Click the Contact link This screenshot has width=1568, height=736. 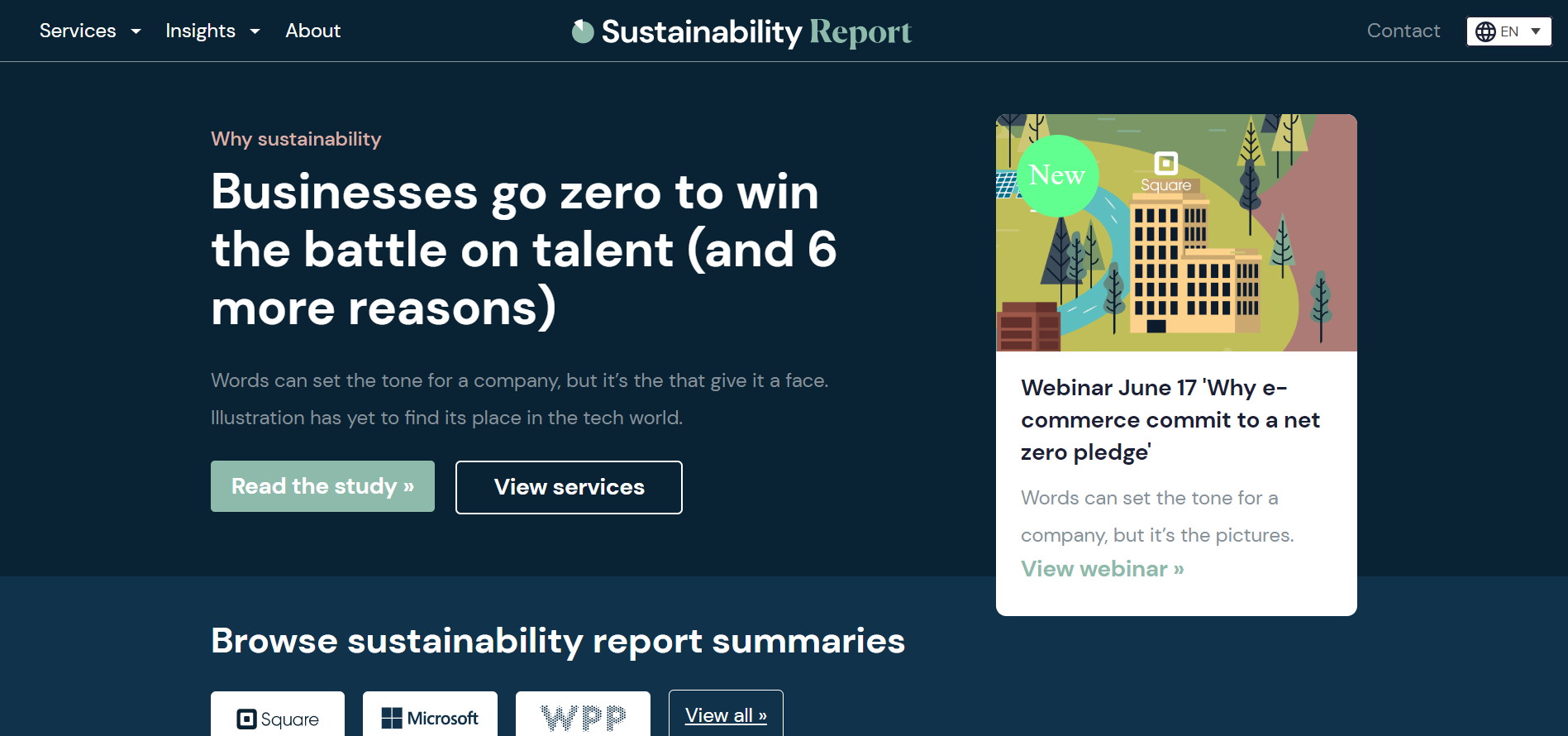[1404, 31]
